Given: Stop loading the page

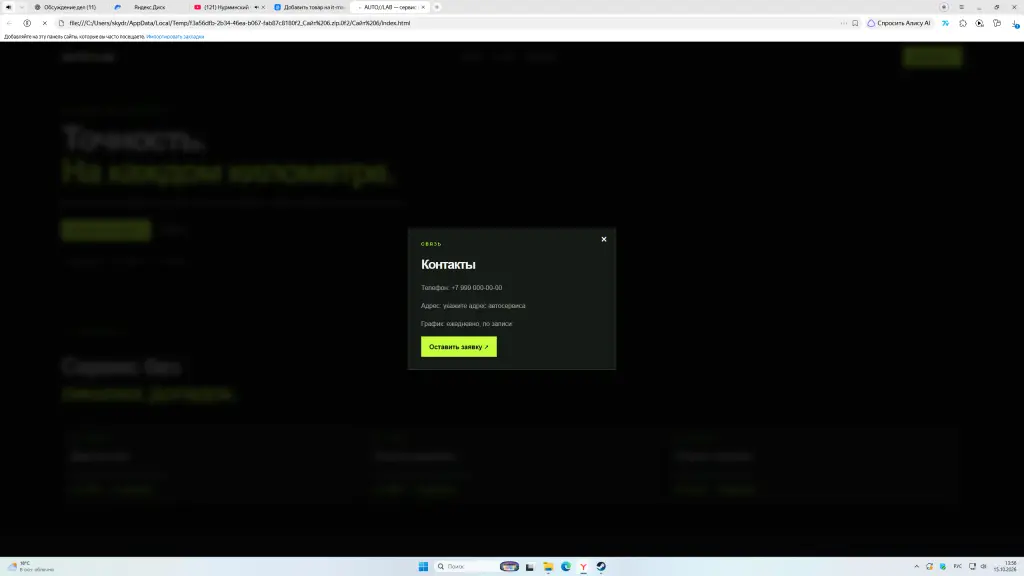Looking at the screenshot, I should [44, 23].
